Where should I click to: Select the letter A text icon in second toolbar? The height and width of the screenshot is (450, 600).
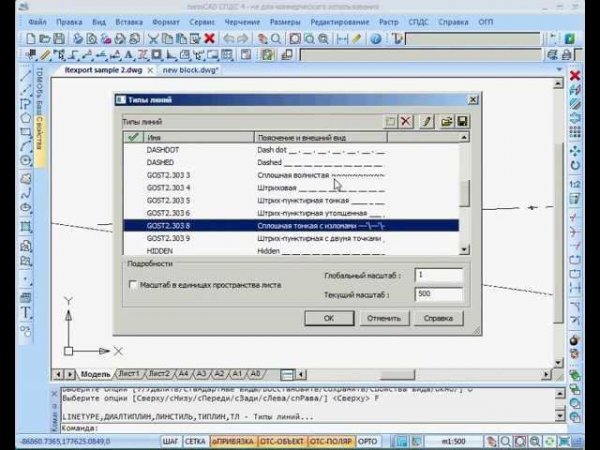[129, 55]
